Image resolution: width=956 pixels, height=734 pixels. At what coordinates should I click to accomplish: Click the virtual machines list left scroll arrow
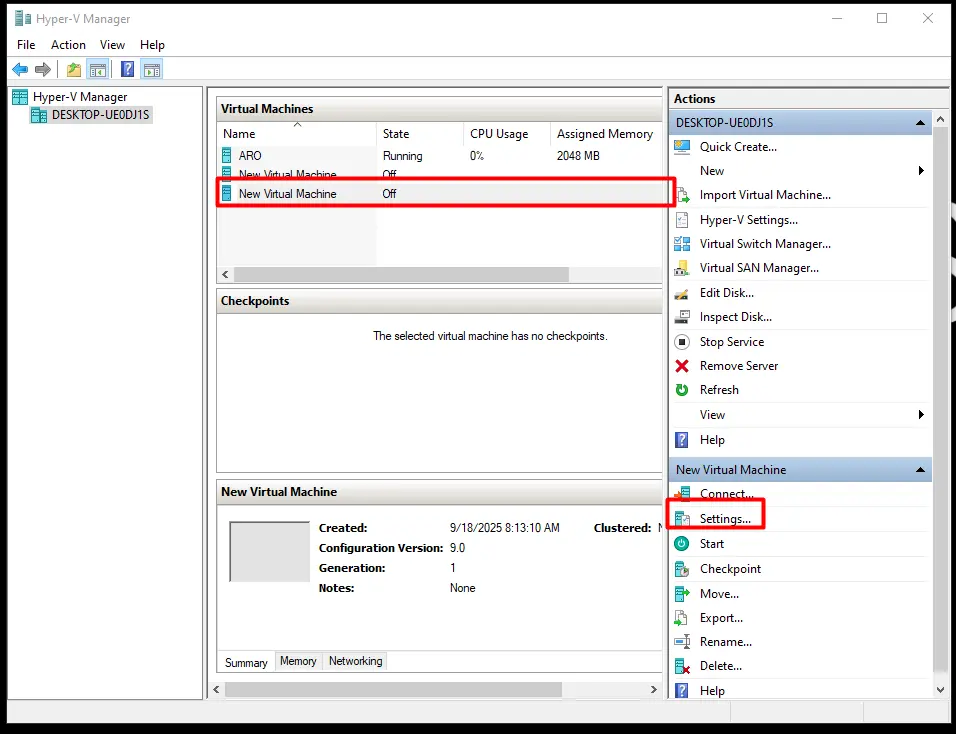(x=226, y=275)
